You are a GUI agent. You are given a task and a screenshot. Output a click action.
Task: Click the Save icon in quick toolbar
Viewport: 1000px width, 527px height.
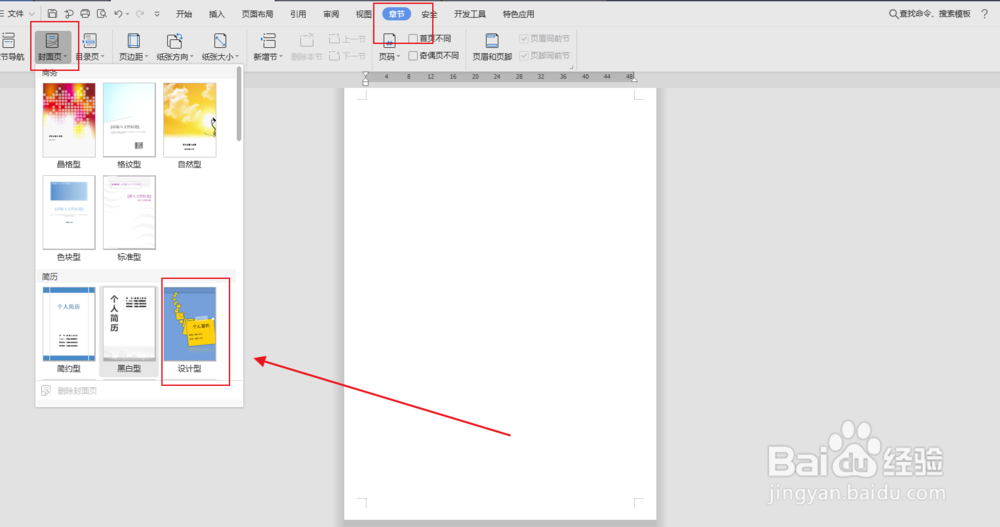[52, 13]
